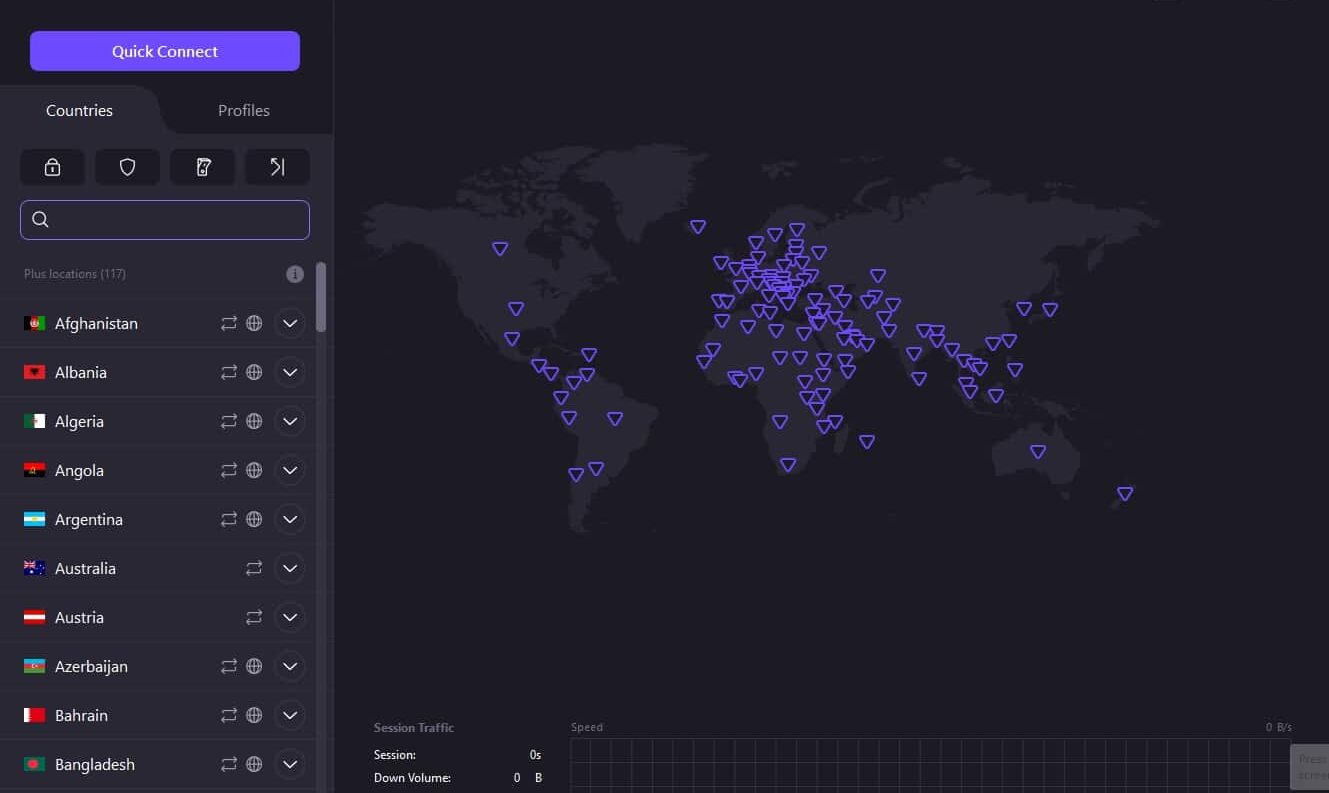
Task: Expand the Bahrain server list
Action: 290,715
